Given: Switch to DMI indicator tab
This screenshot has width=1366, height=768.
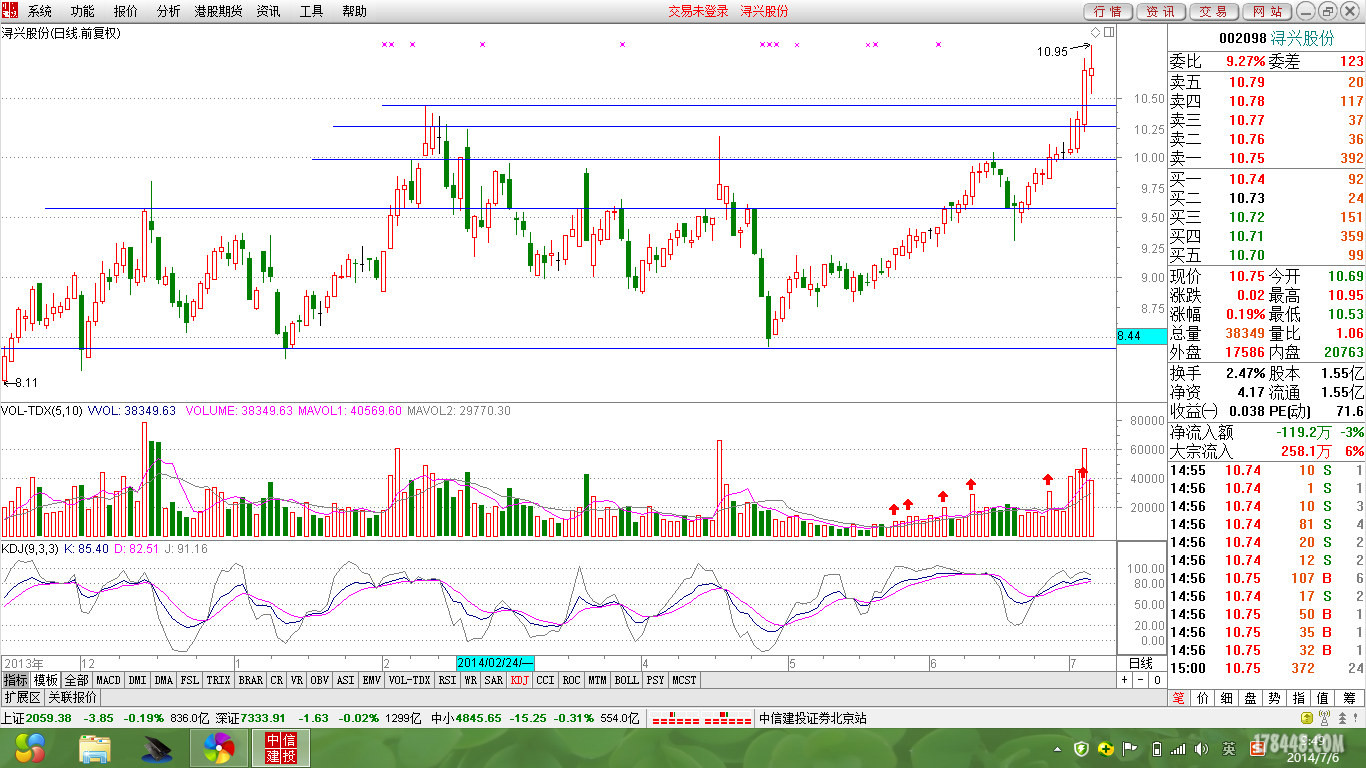Looking at the screenshot, I should (137, 680).
